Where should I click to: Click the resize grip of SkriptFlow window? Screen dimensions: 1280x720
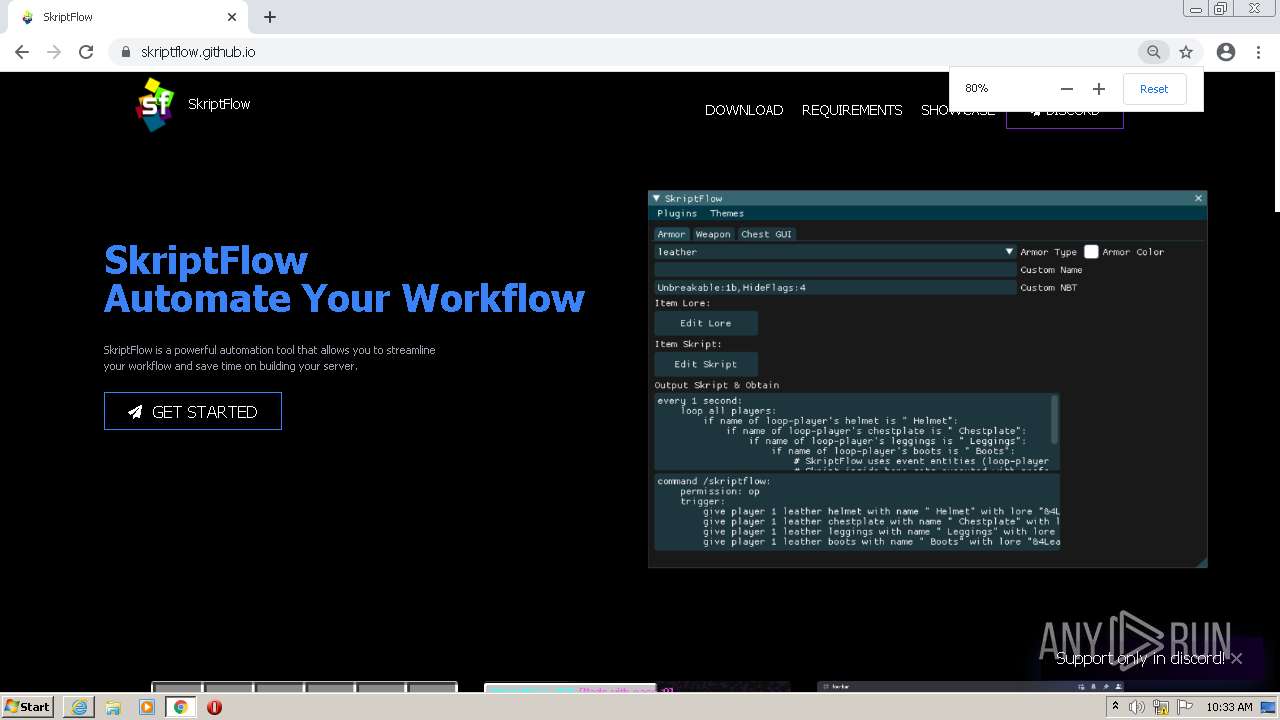(x=1200, y=561)
